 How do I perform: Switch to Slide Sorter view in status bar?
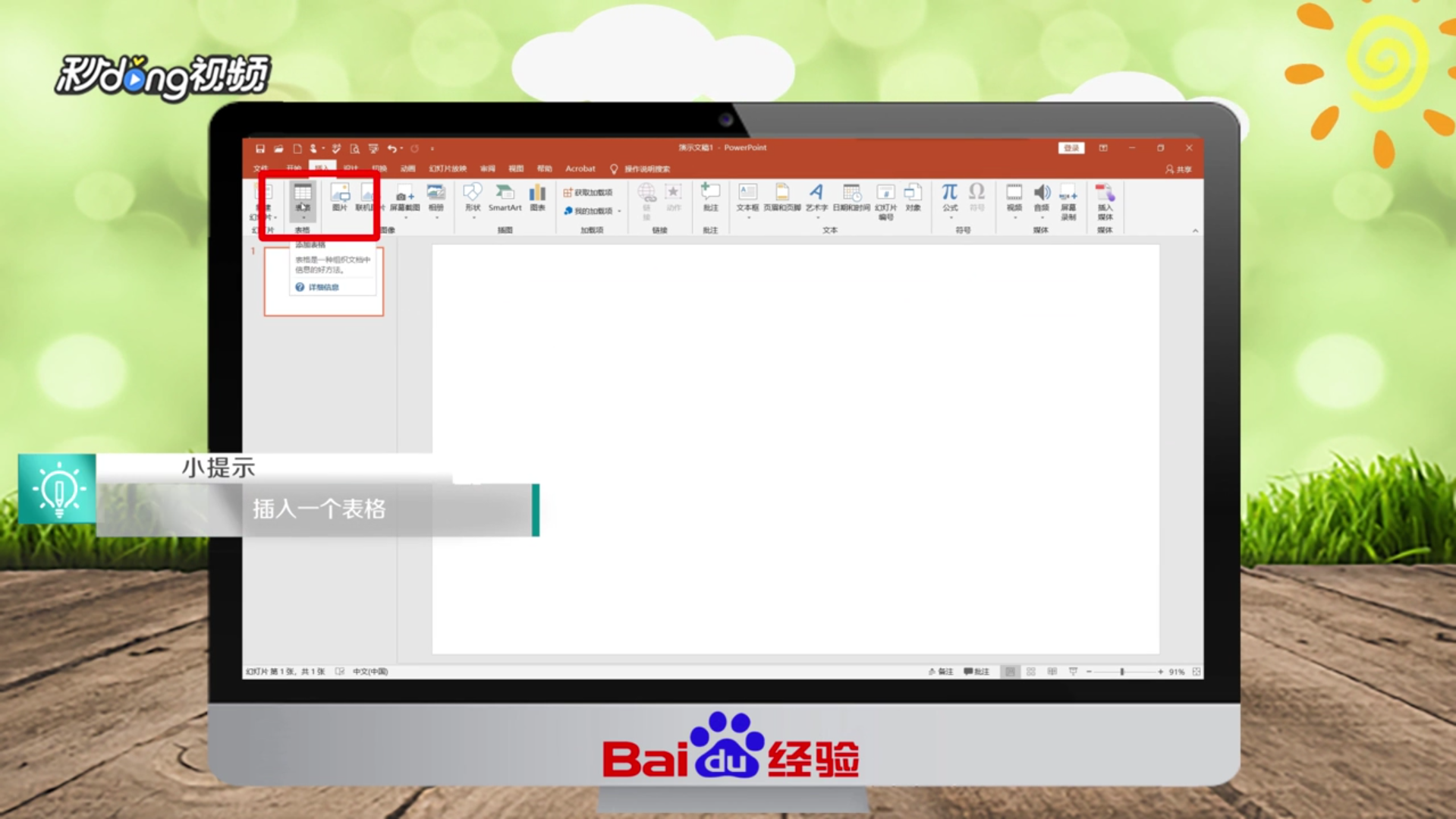pyautogui.click(x=1030, y=672)
